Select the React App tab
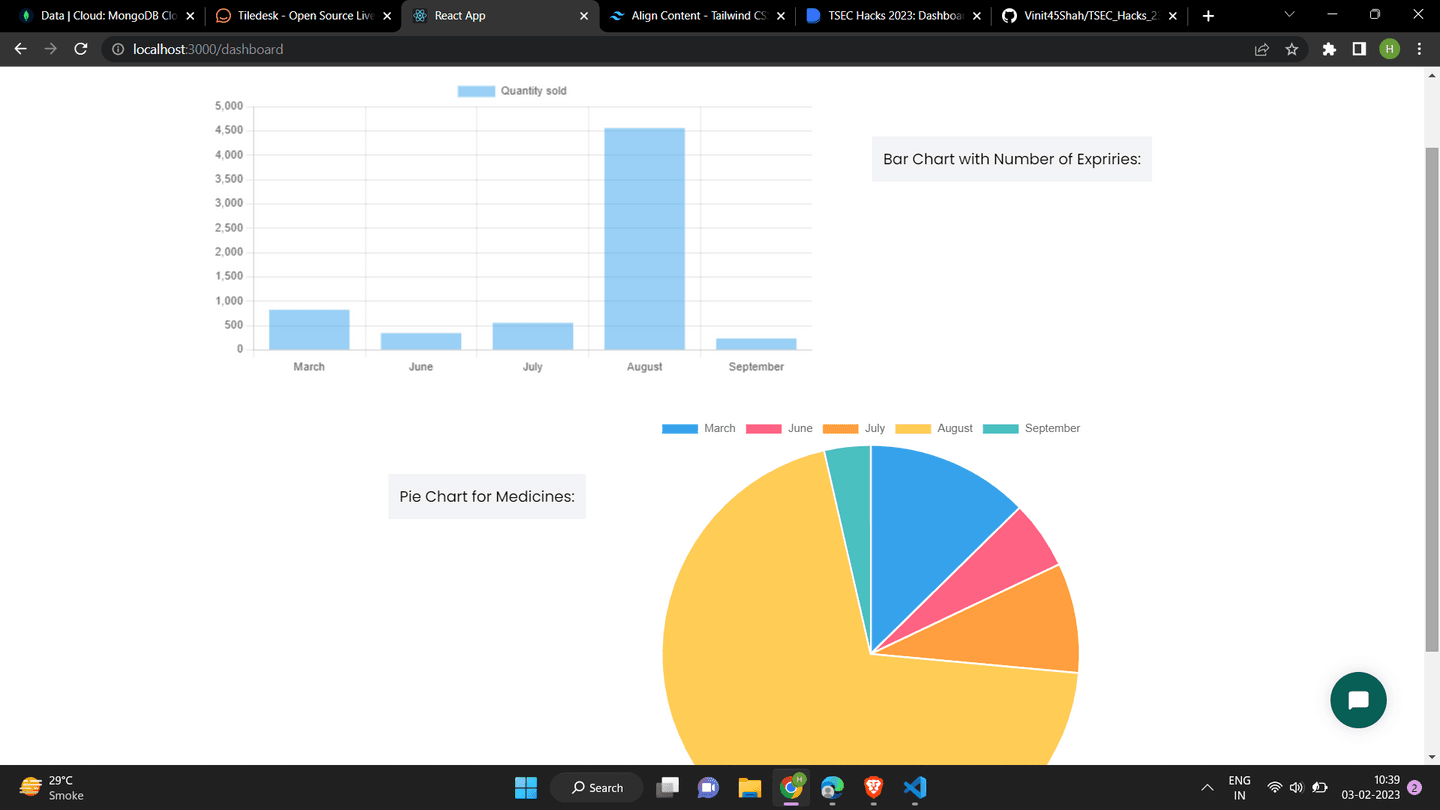1440x810 pixels. 500,16
